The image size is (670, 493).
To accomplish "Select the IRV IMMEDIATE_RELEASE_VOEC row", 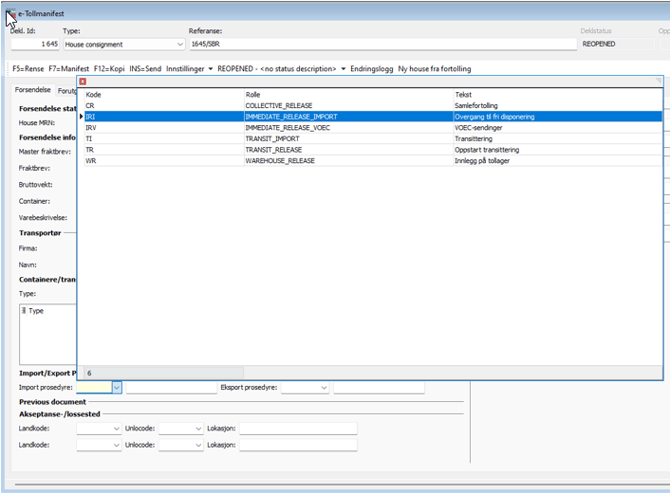I will coord(373,128).
